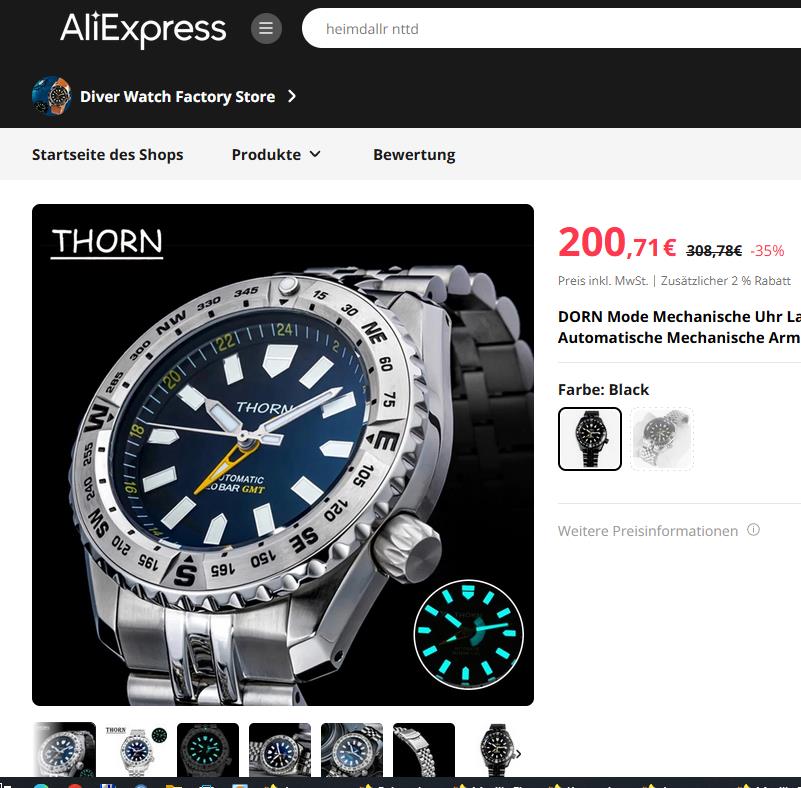Select the bracelet clasp thumbnail

click(423, 750)
